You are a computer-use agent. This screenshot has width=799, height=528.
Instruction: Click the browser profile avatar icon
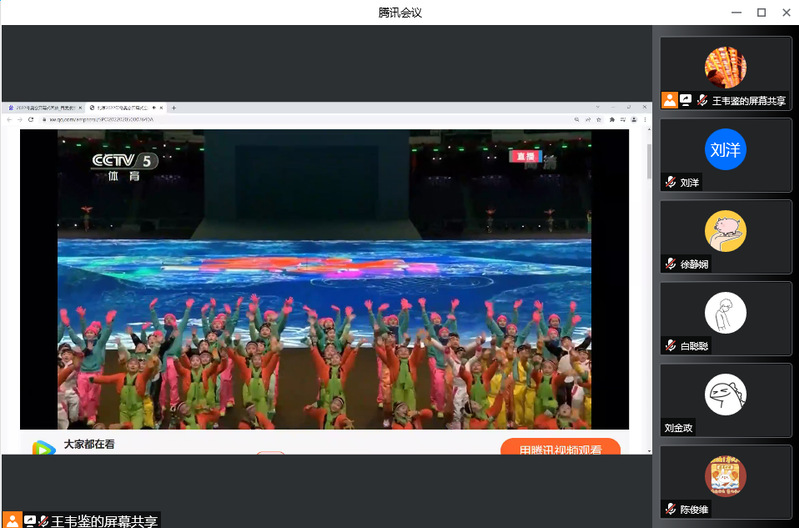[x=634, y=119]
